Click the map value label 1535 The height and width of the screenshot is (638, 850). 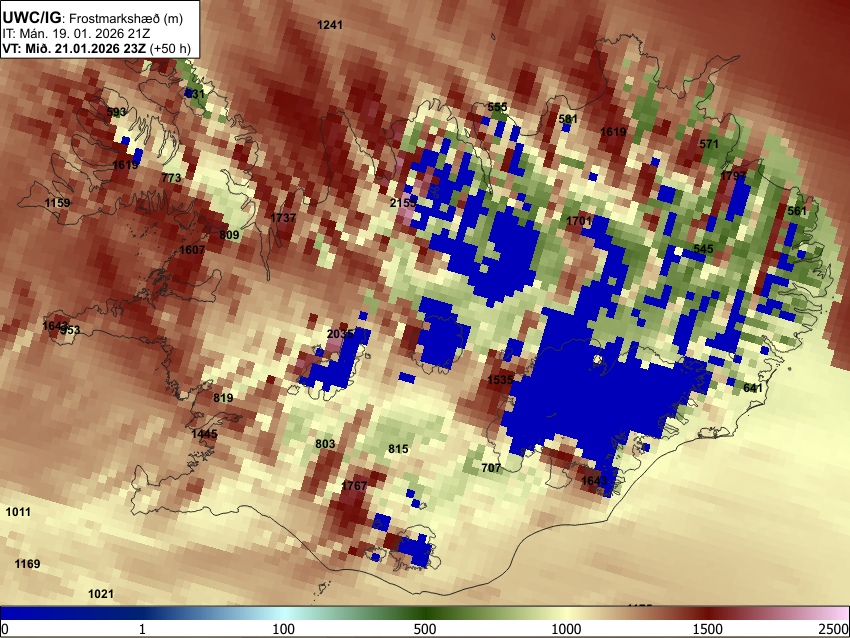(500, 379)
